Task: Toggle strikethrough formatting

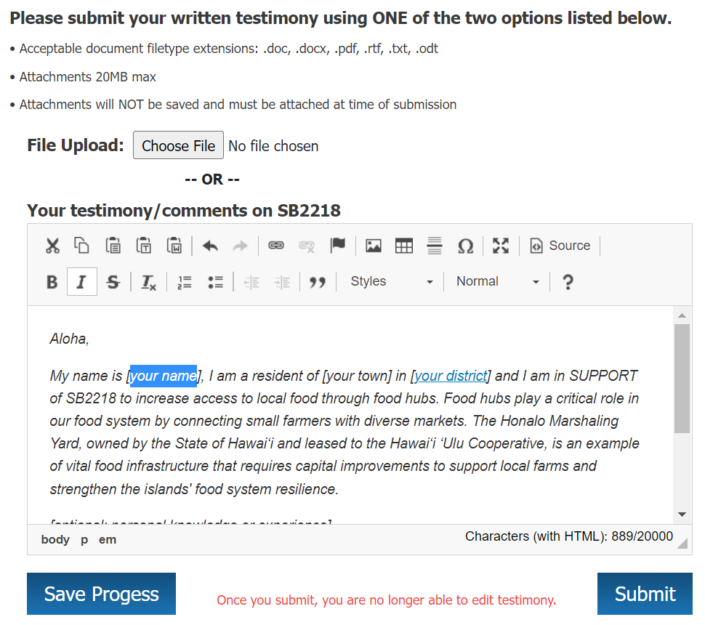Action: pos(112,282)
